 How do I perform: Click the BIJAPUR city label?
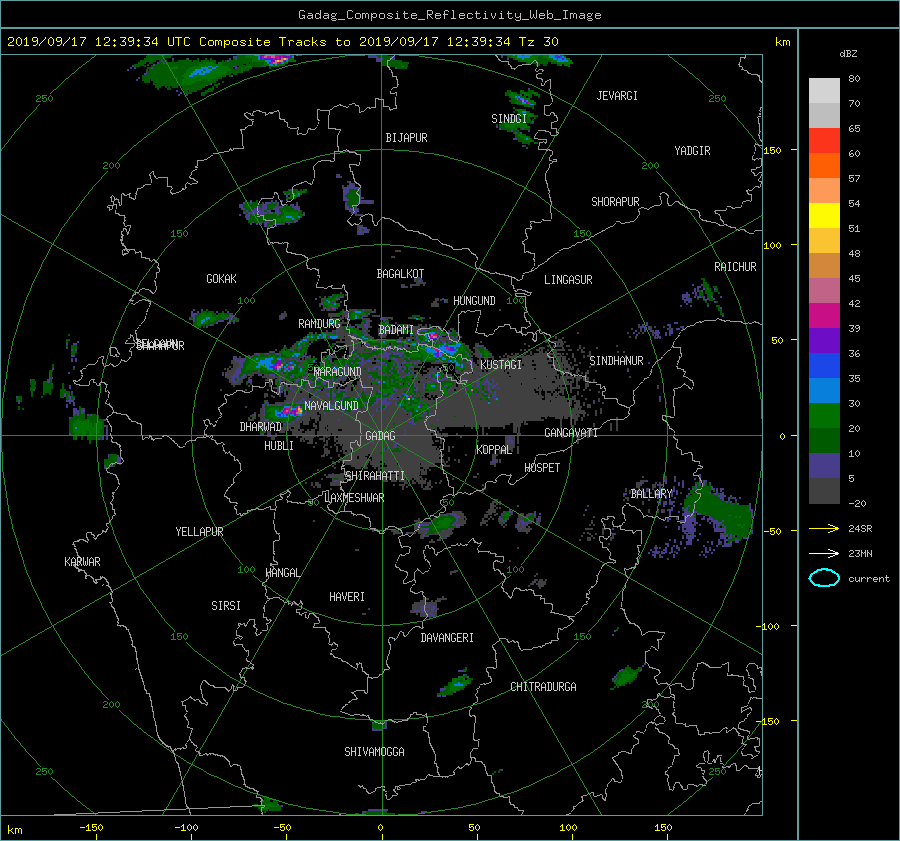pyautogui.click(x=406, y=138)
